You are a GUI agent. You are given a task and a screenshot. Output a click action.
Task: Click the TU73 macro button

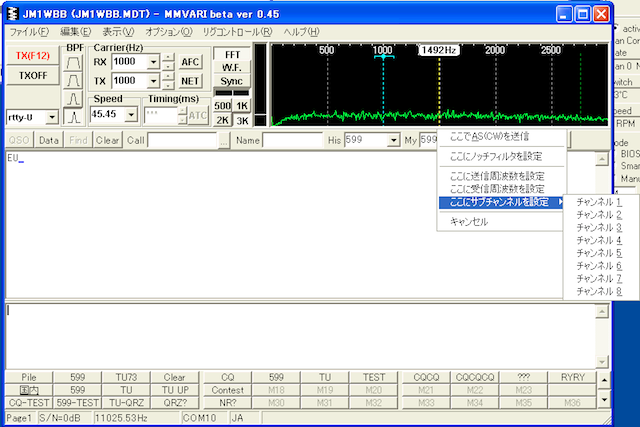(x=126, y=377)
